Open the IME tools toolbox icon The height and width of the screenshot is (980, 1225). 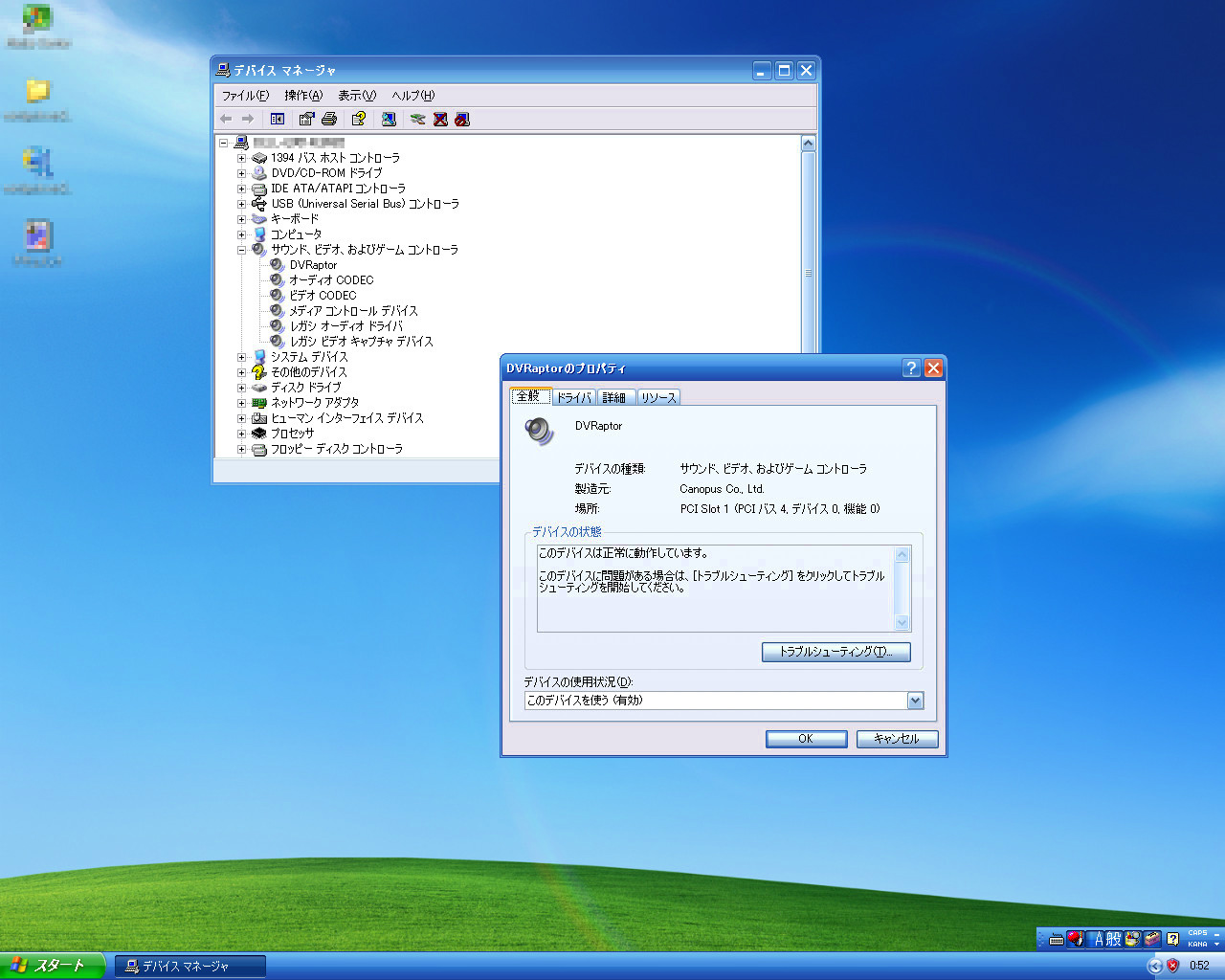pyautogui.click(x=1151, y=939)
